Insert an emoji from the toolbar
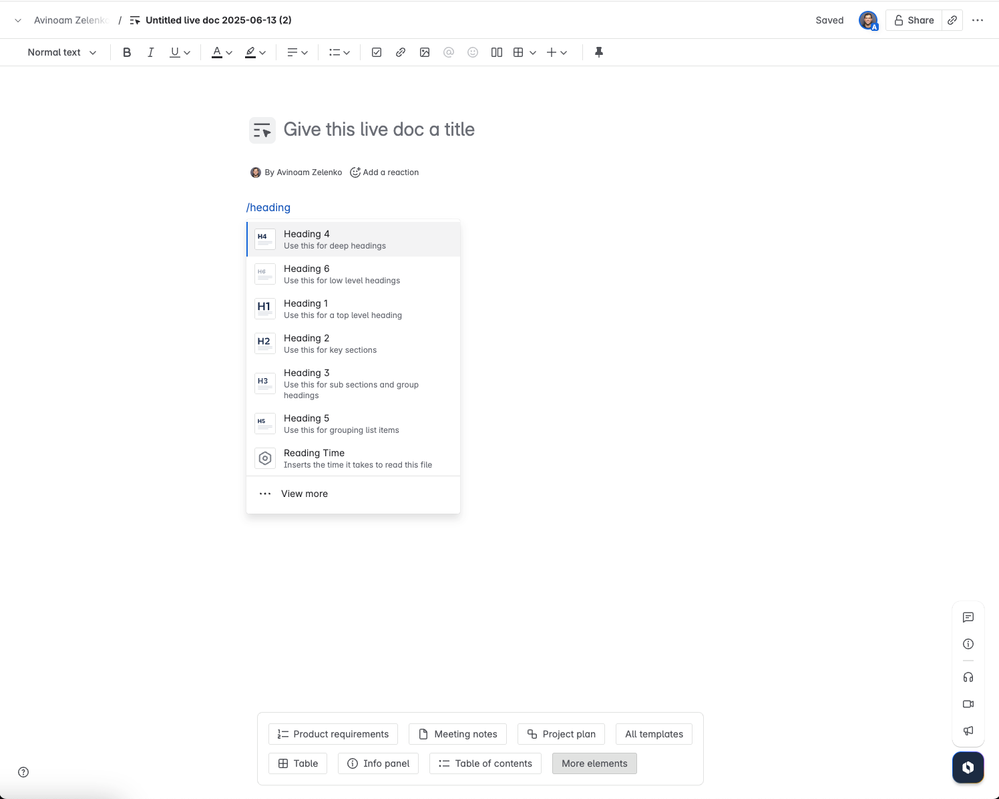Screen dimensions: 999x799 [x=471, y=52]
